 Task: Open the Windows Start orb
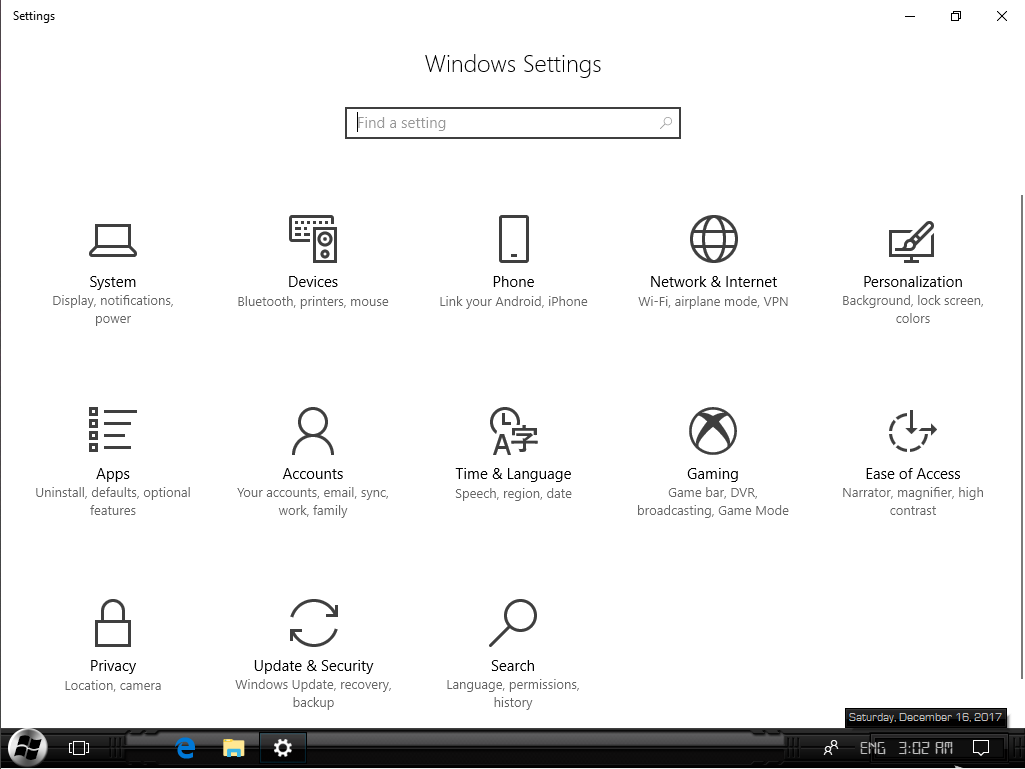(x=27, y=747)
